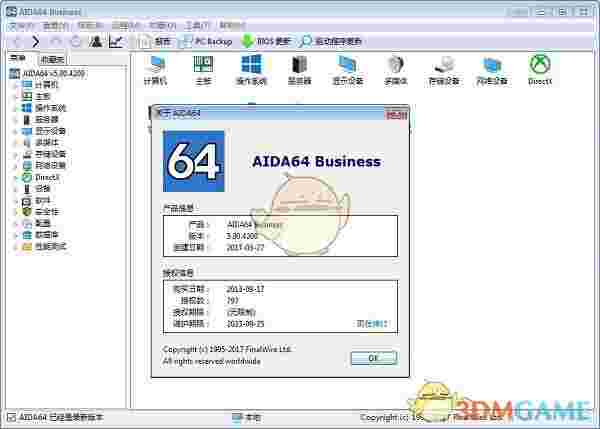This screenshot has height=429, width=600.
Task: Click the 本地 local icon in status bar
Action: point(237,417)
